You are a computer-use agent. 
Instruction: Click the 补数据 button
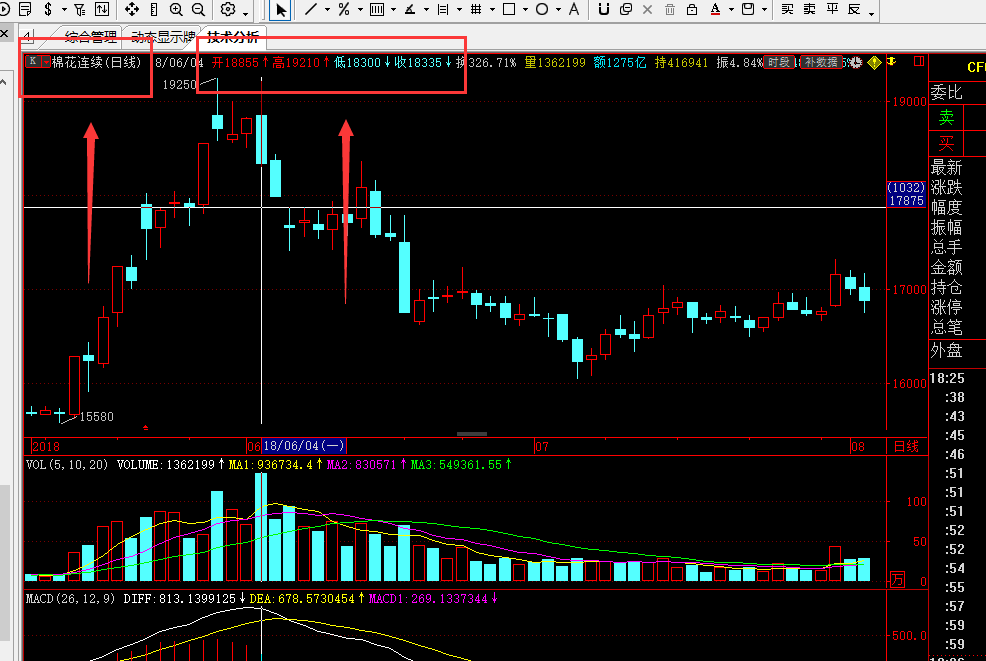[x=821, y=62]
